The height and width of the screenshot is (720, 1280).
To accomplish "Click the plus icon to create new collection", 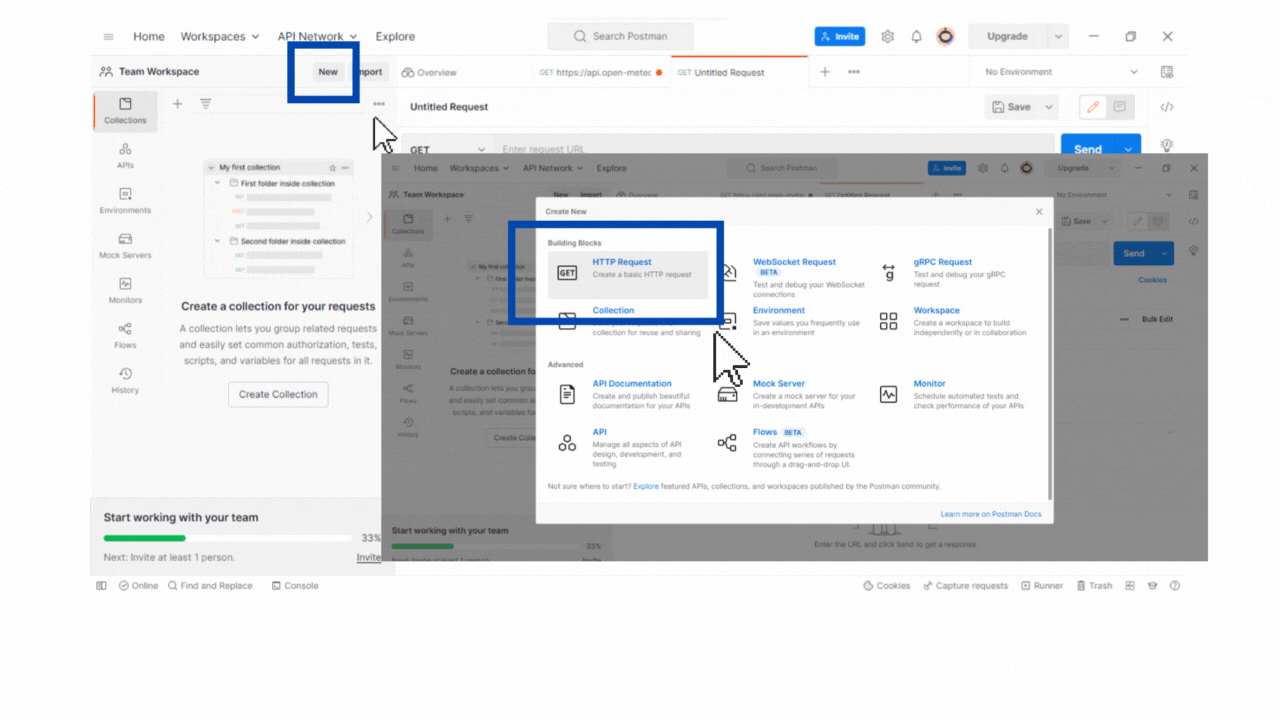I will [177, 104].
